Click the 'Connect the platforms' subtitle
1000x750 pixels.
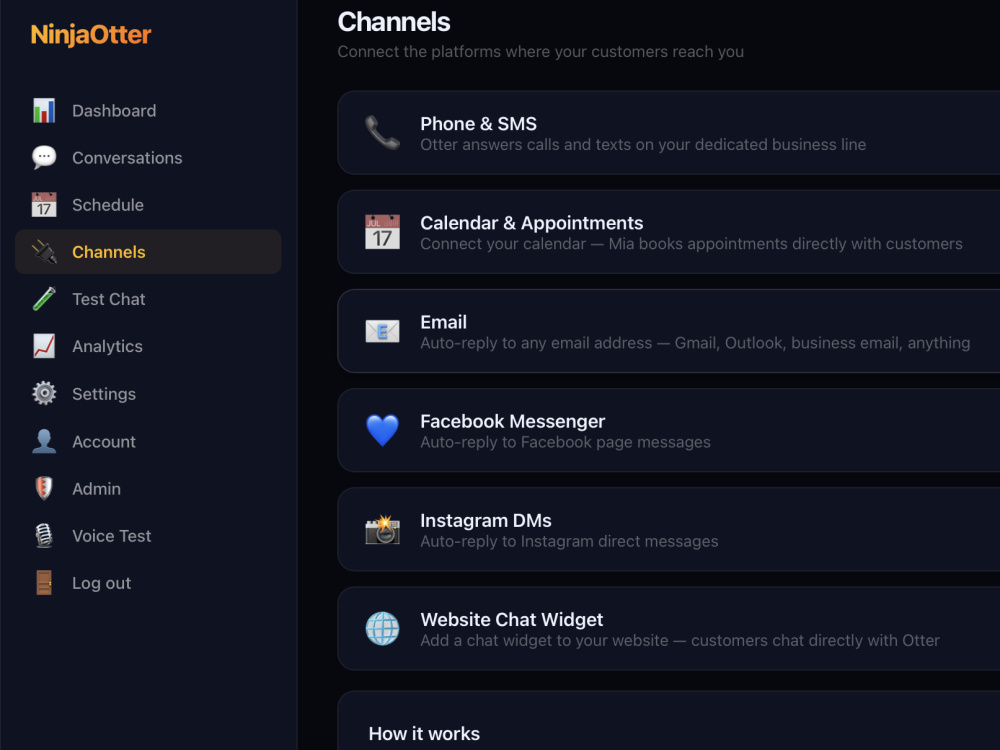tap(540, 52)
